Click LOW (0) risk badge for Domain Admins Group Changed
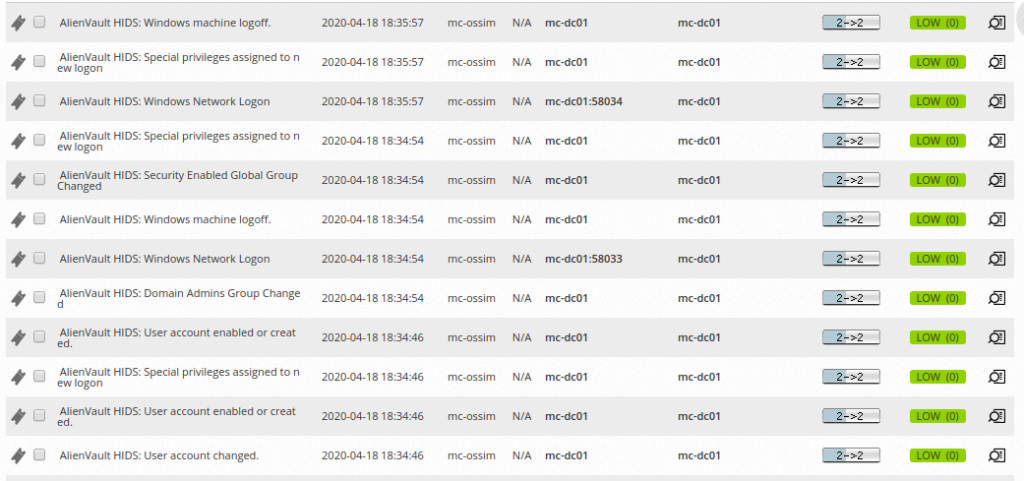This screenshot has height=481, width=1024. 937,298
